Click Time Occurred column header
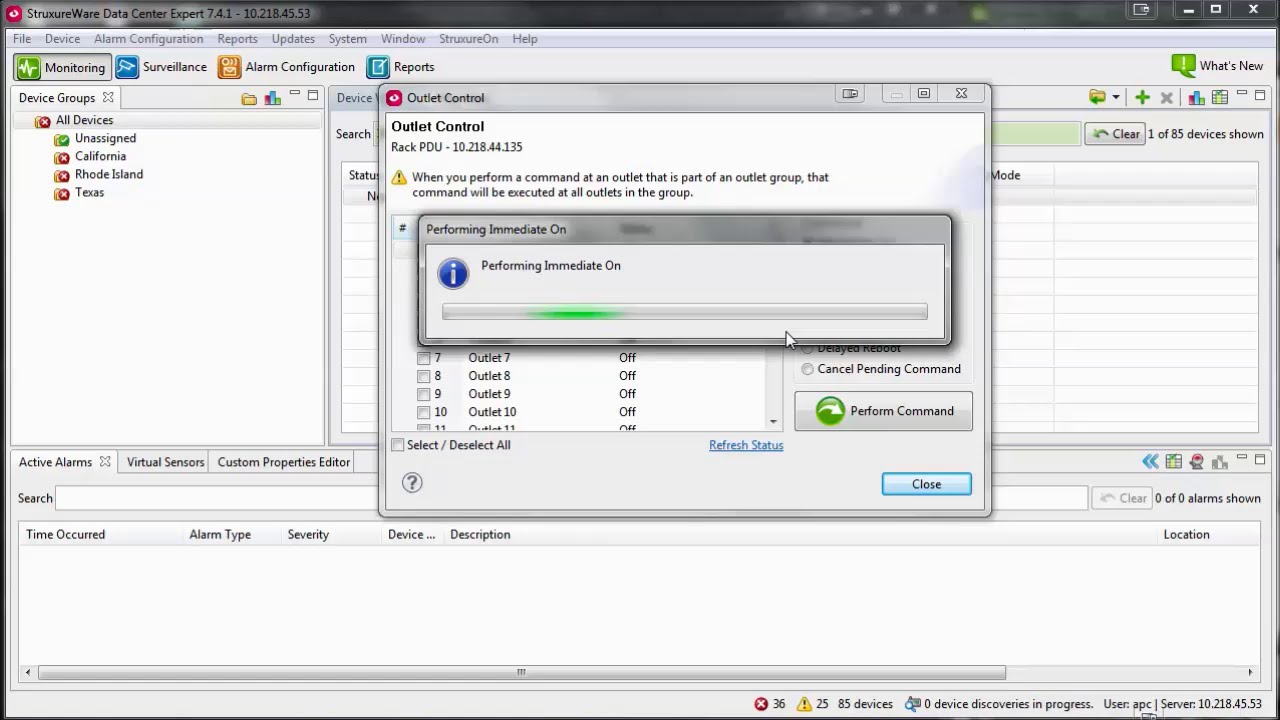This screenshot has width=1280, height=720. click(65, 534)
